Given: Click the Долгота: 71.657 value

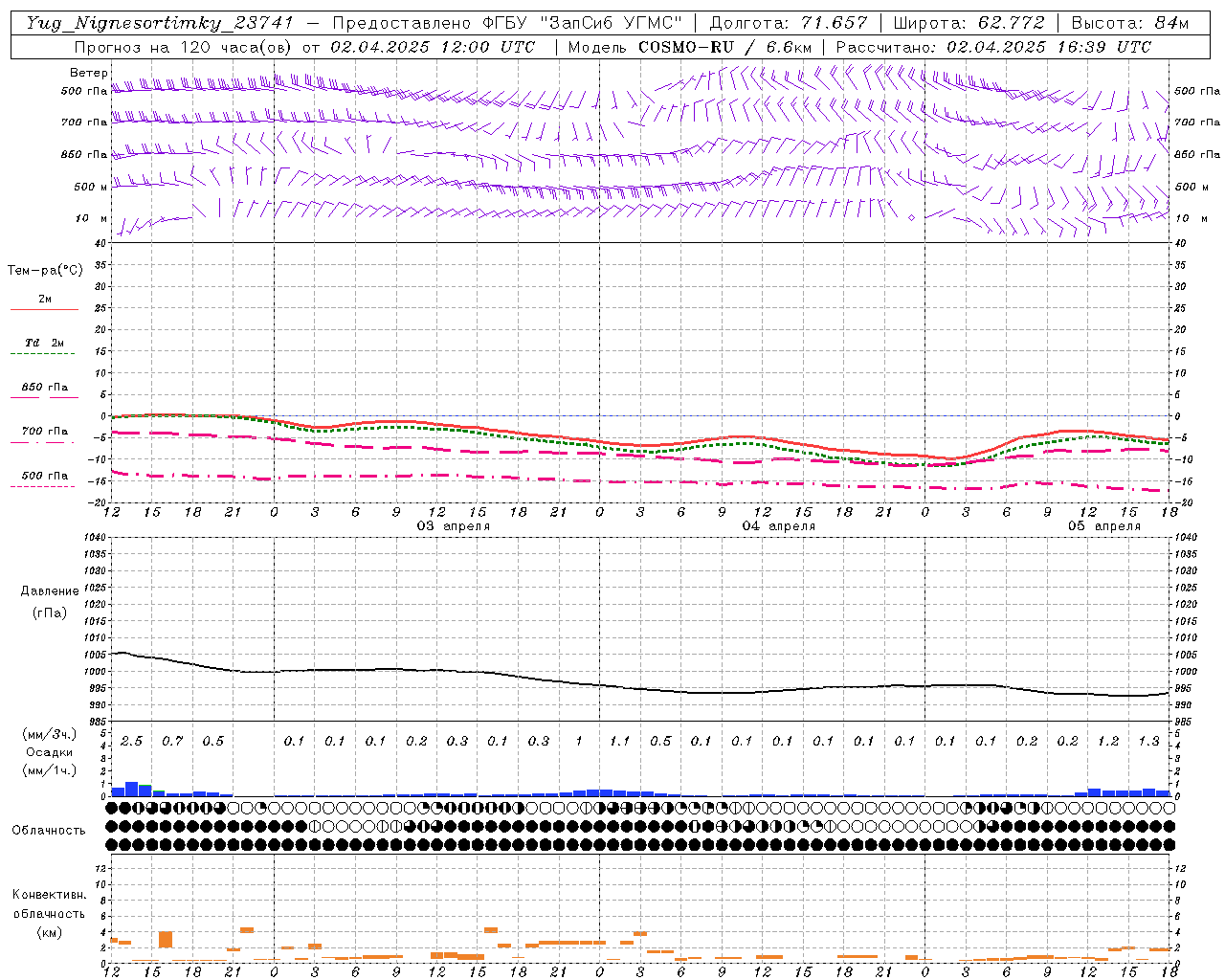Looking at the screenshot, I should (x=789, y=23).
